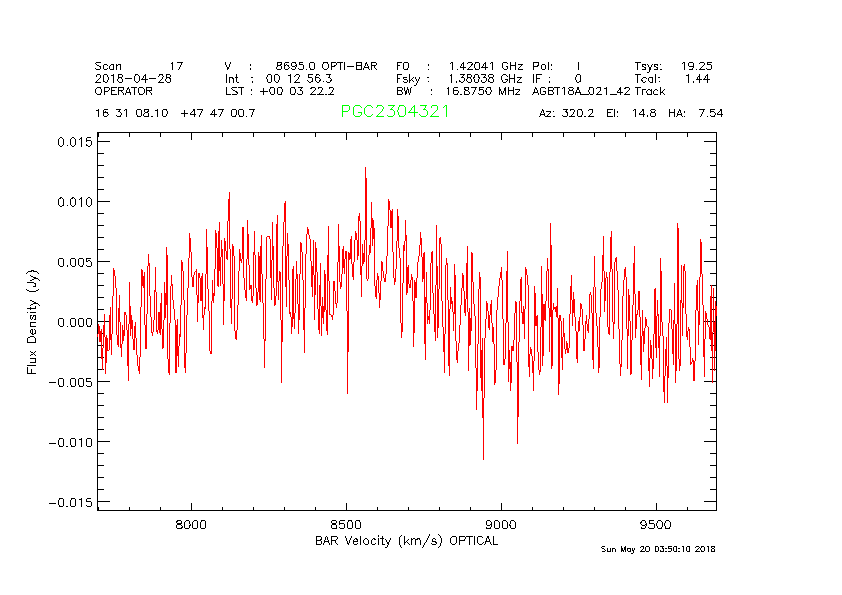Click the 0.010 y-axis tick label

tap(73, 202)
